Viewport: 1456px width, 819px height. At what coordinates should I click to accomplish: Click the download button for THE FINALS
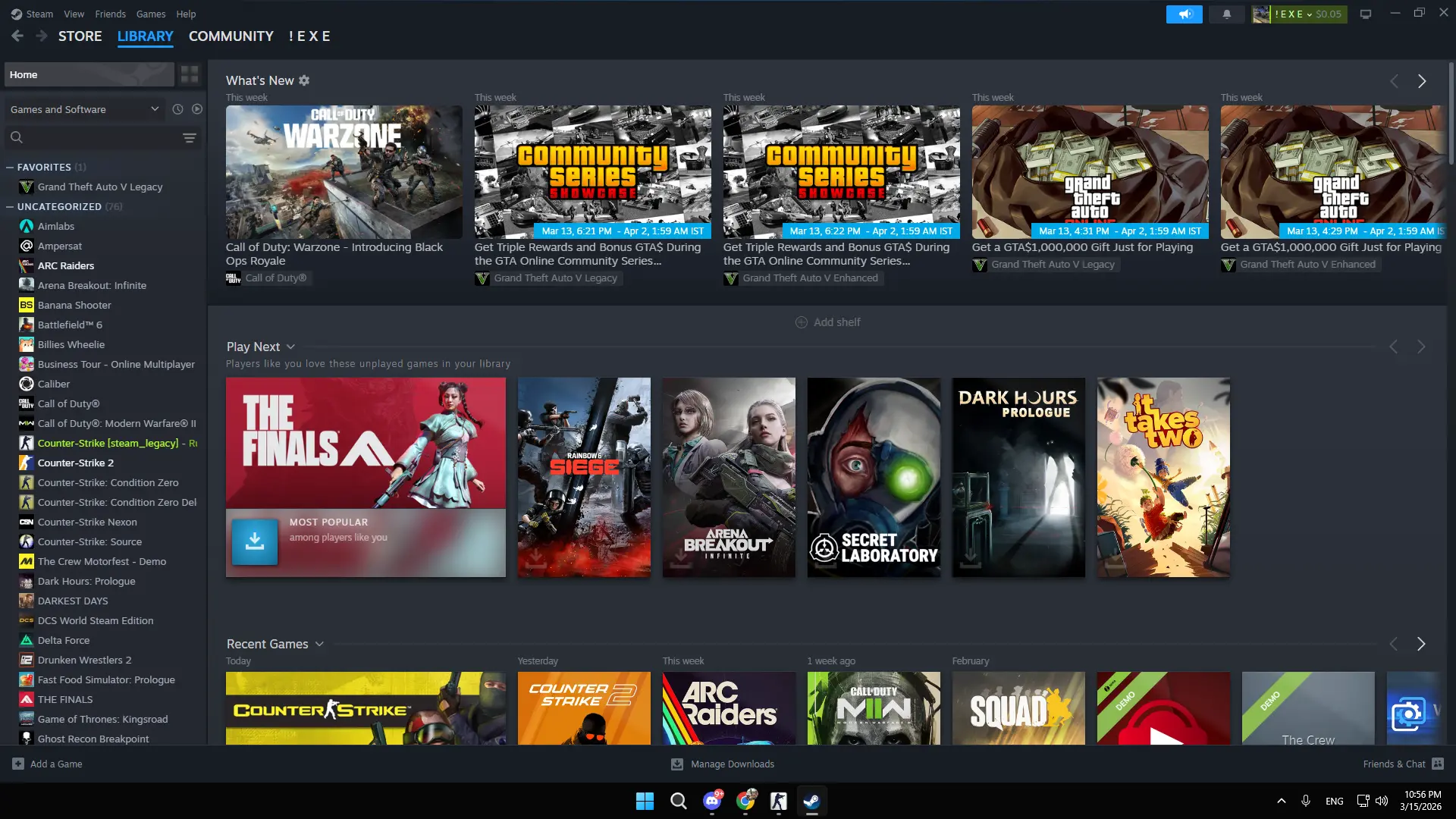pyautogui.click(x=255, y=541)
